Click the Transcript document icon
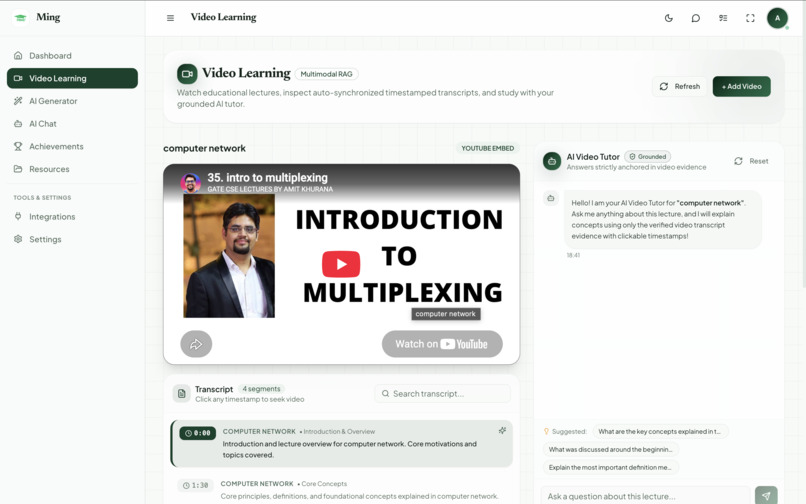The image size is (806, 504). click(x=181, y=394)
